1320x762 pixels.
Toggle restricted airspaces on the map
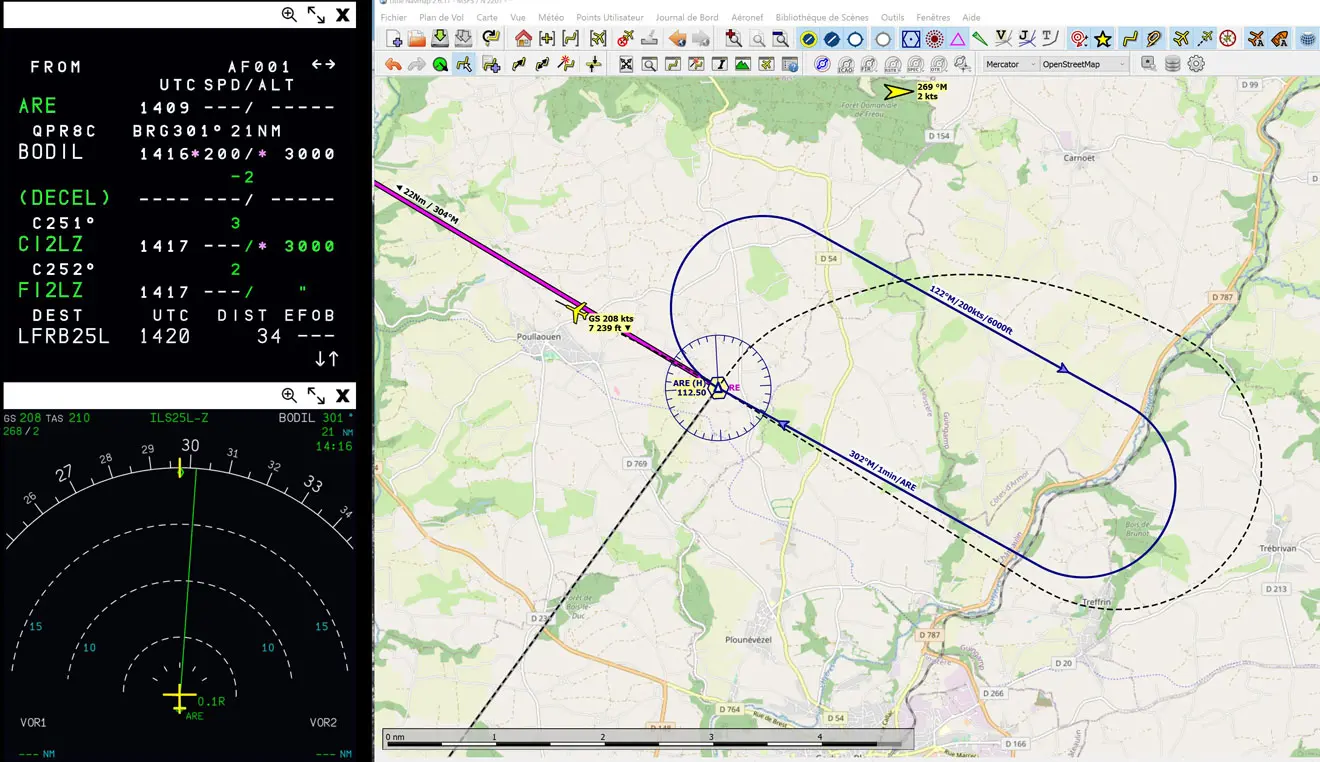click(x=891, y=63)
